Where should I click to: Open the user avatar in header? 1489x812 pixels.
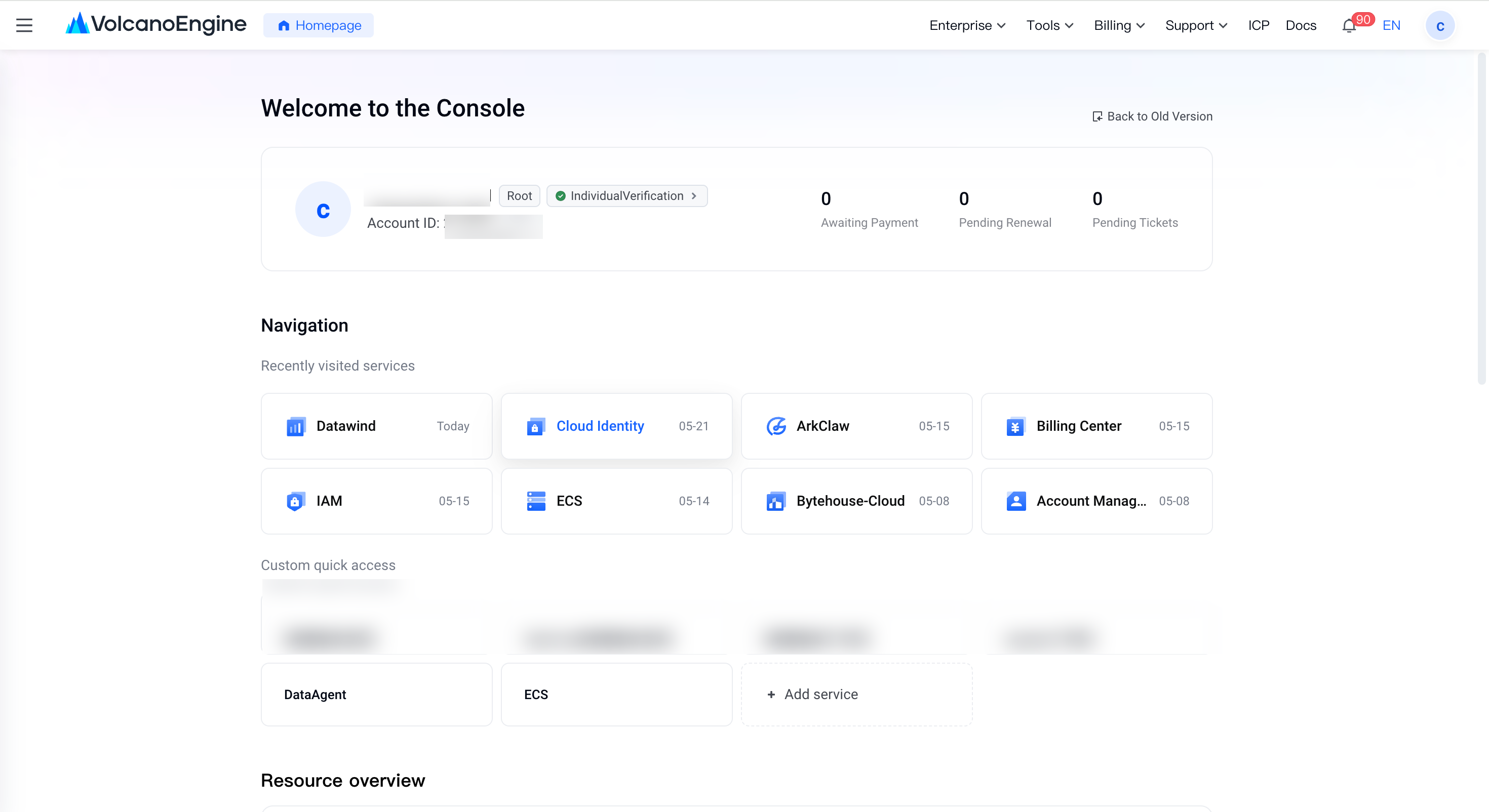click(1440, 25)
